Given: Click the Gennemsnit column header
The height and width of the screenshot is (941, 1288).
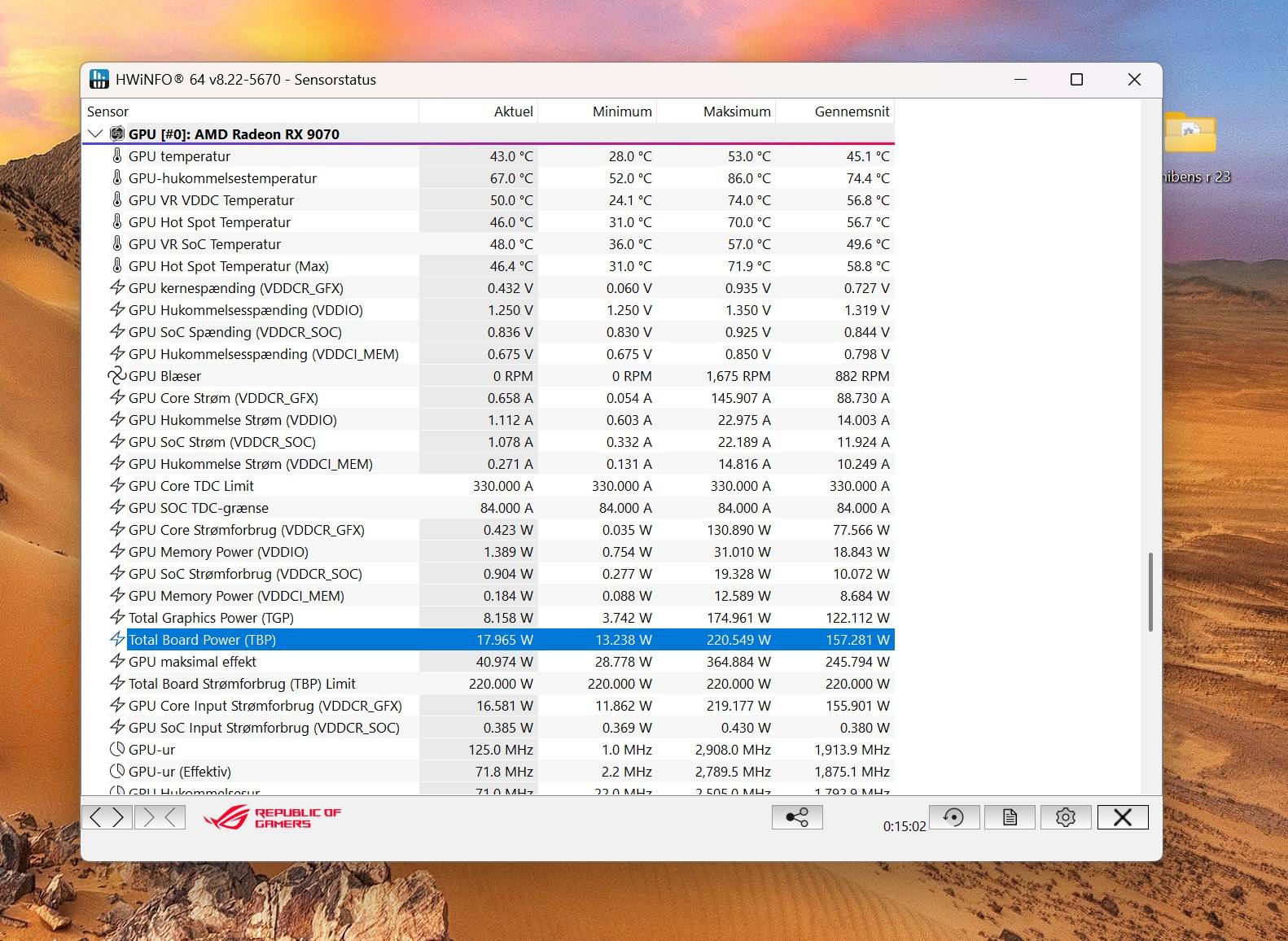Looking at the screenshot, I should (x=835, y=112).
